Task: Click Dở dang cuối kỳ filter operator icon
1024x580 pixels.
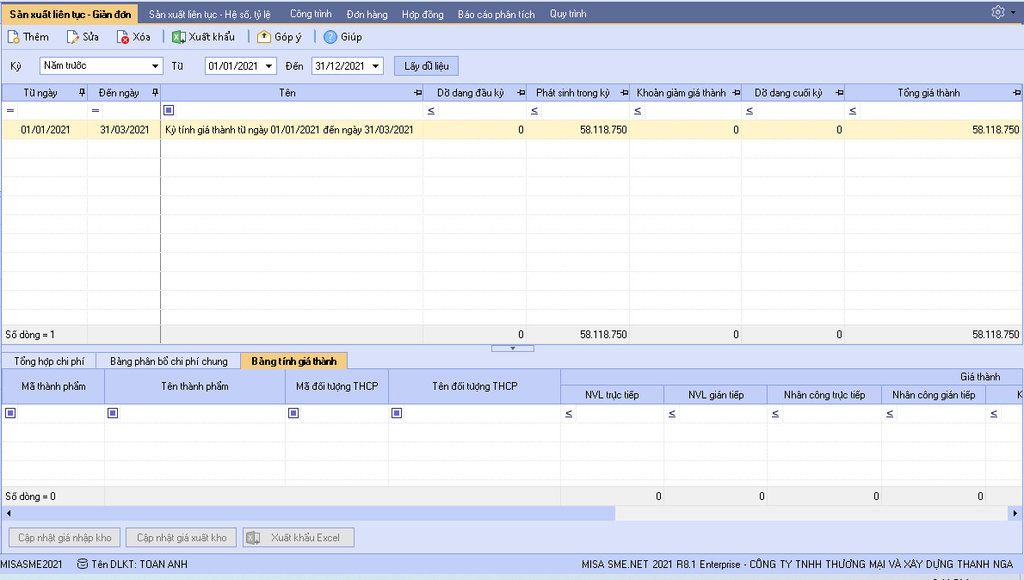Action: click(750, 111)
